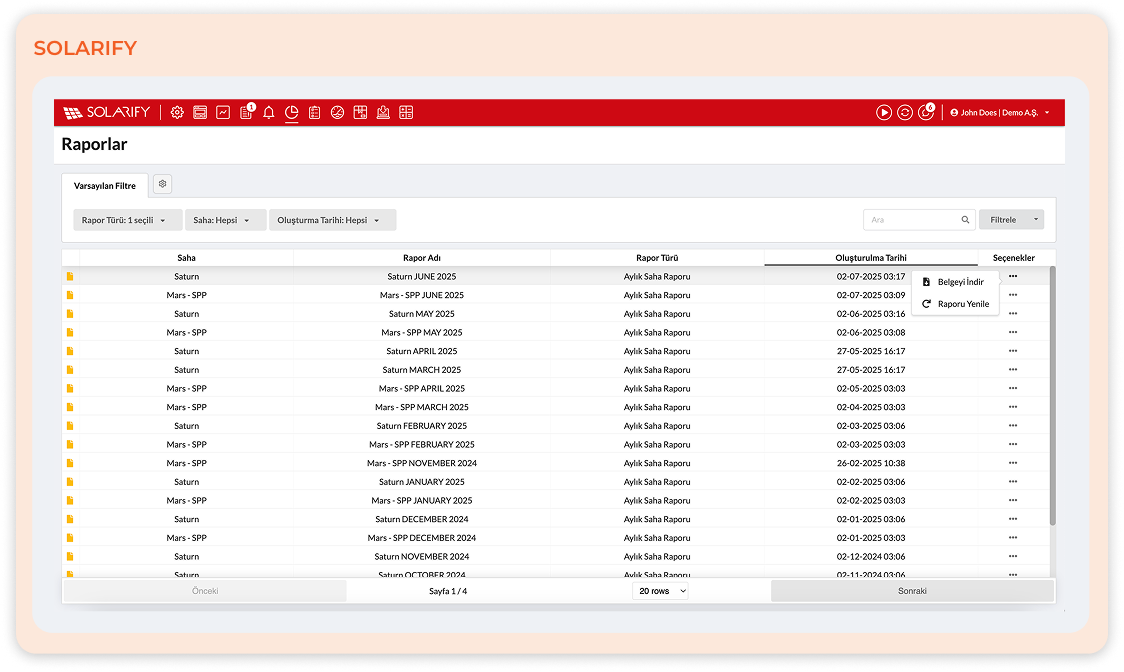Select the dashboard icon in the toolbar
Screen dimensions: 1124x672
200,112
